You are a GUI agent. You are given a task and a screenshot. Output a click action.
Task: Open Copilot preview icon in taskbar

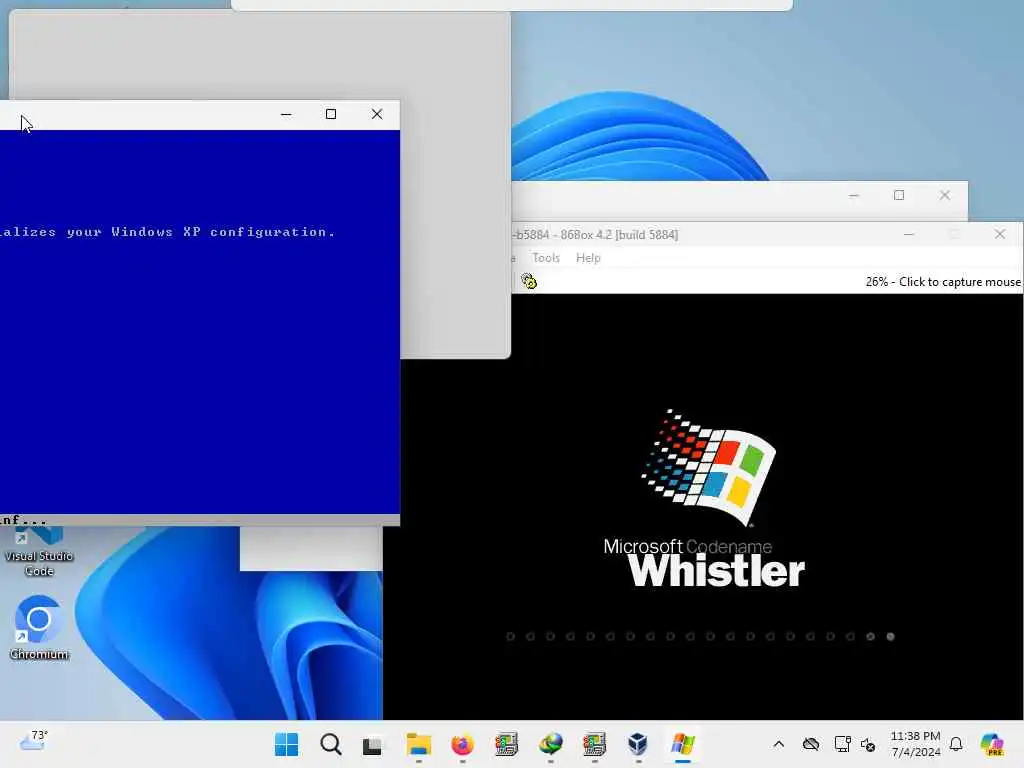click(992, 744)
